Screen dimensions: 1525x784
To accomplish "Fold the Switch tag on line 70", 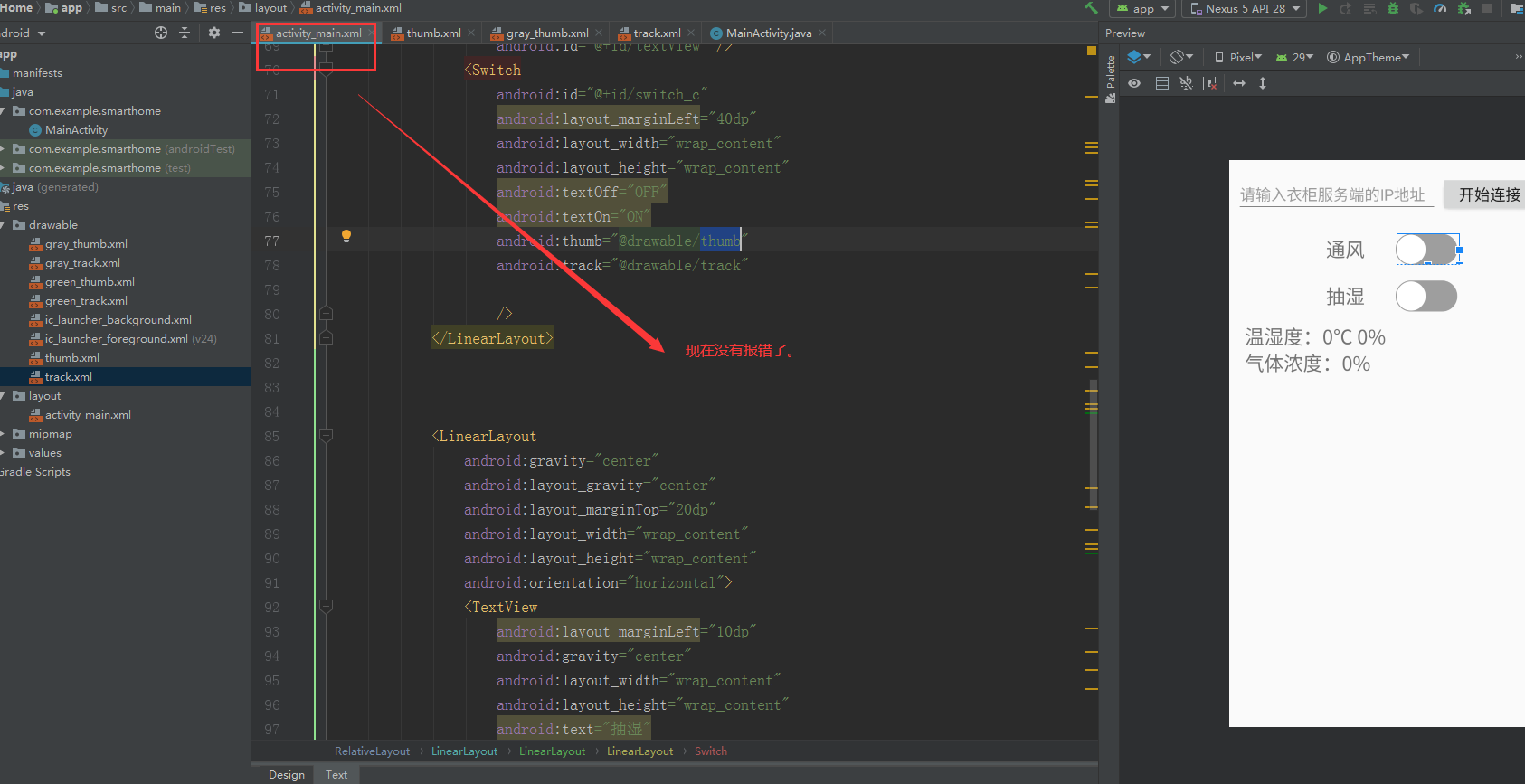I will pyautogui.click(x=327, y=70).
